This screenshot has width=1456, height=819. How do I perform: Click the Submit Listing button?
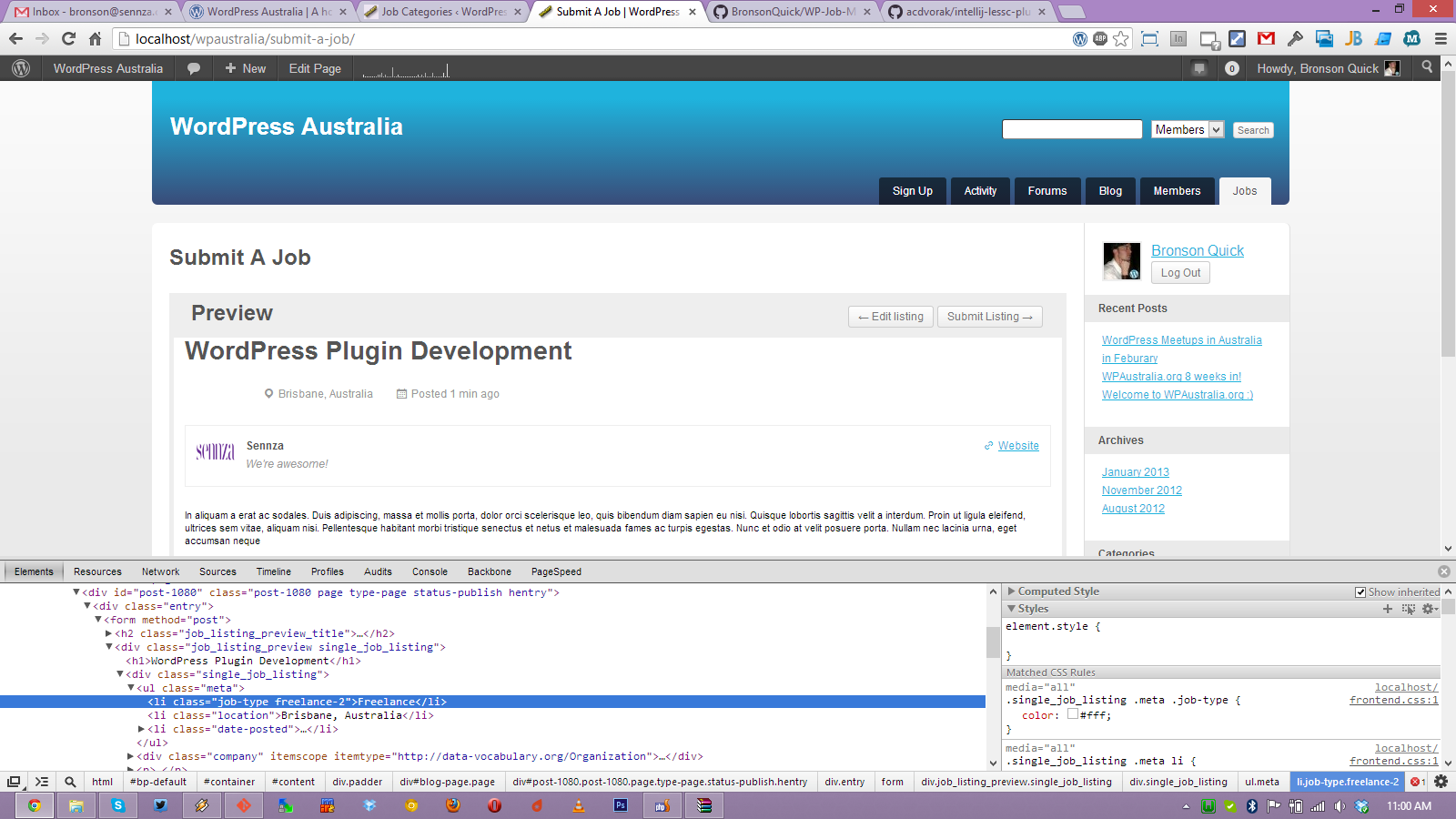(x=990, y=317)
